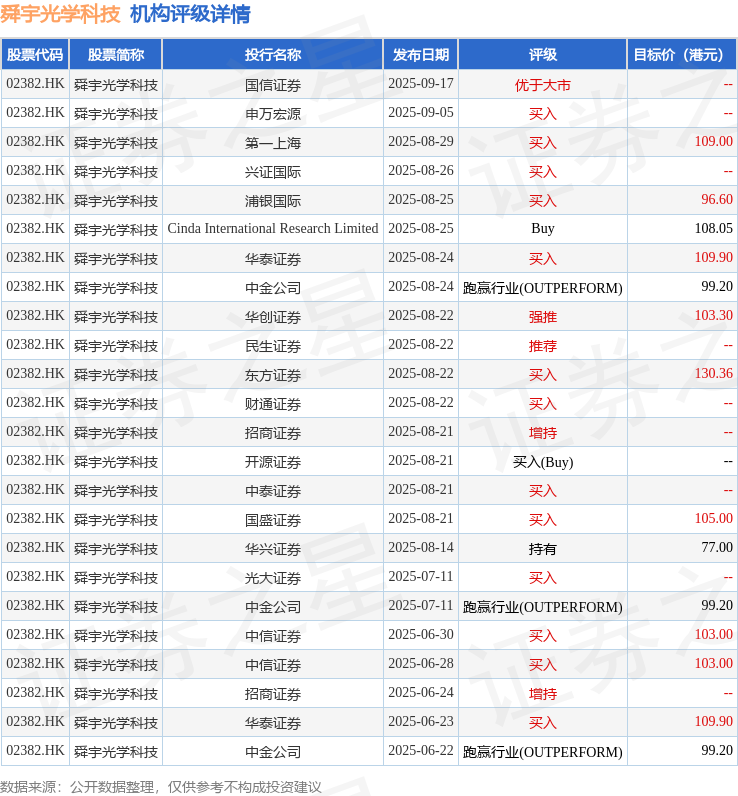Image resolution: width=738 pixels, height=796 pixels.
Task: Click the 强推 rating cell
Action: point(543,316)
